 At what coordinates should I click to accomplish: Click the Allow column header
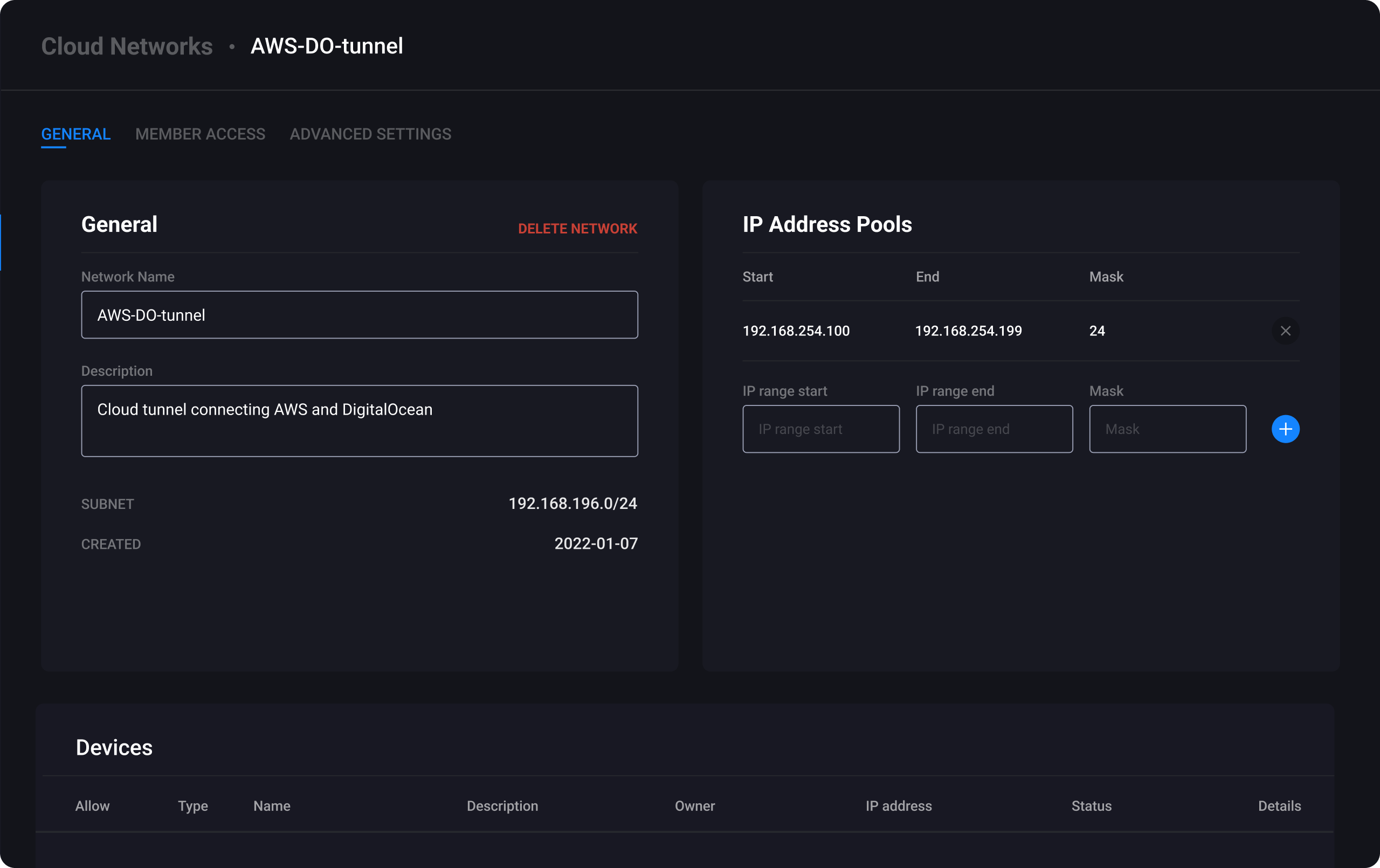[92, 805]
